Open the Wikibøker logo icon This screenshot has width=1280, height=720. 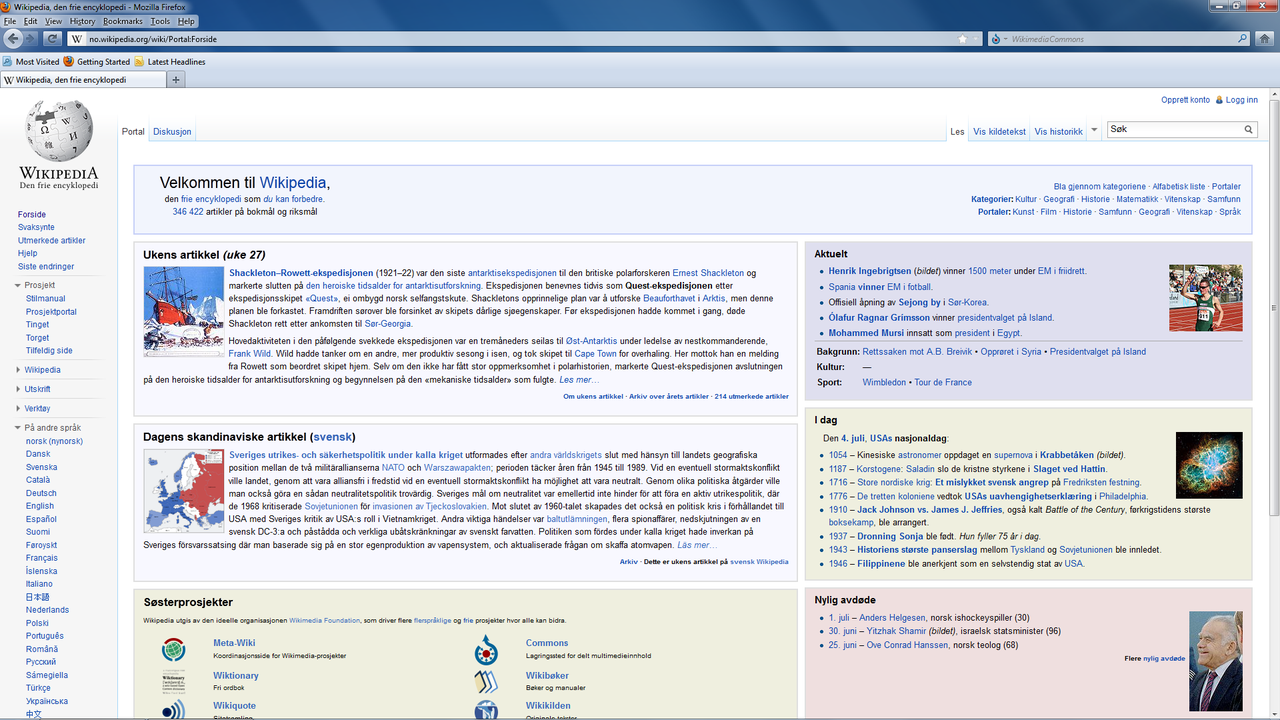pos(486,681)
